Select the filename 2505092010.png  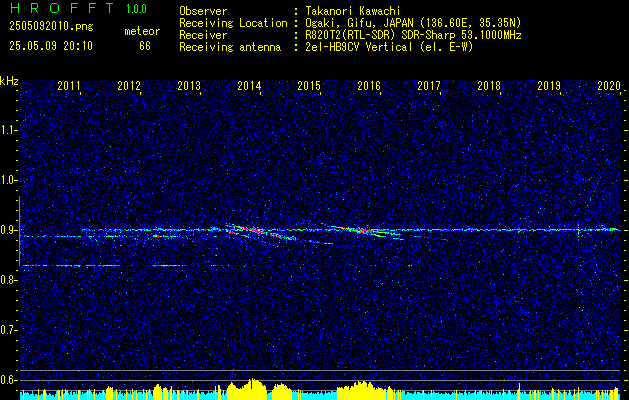pos(51,26)
